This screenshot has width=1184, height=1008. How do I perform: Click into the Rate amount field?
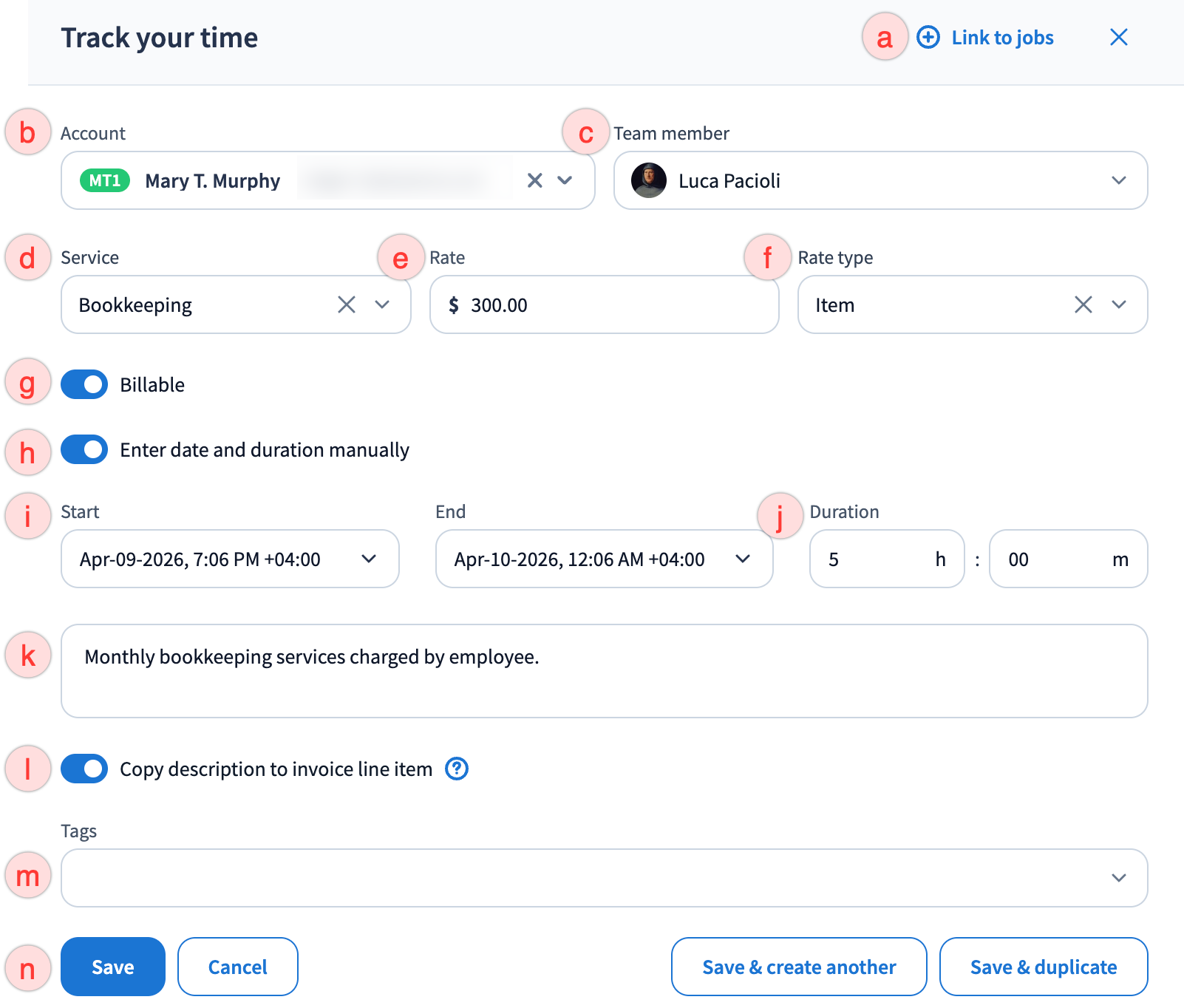pos(613,304)
